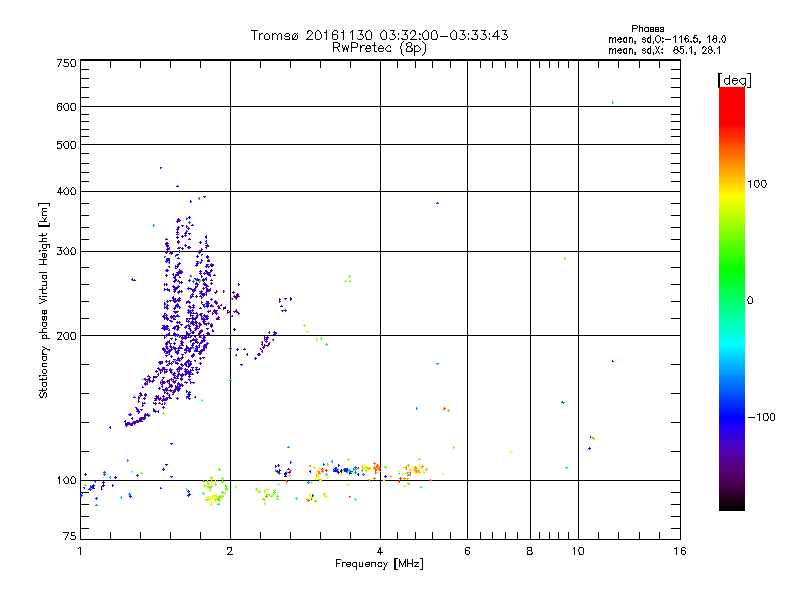Click the '[deg]' colorbar unit label

734,80
